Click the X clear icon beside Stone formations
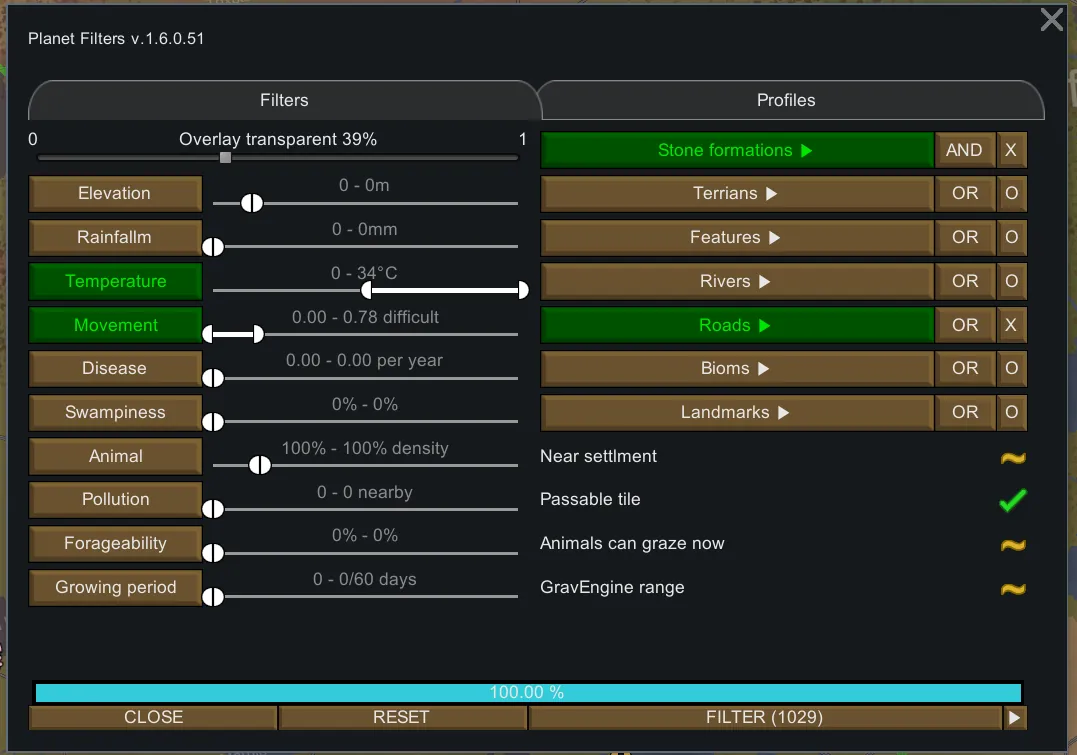 click(1011, 150)
